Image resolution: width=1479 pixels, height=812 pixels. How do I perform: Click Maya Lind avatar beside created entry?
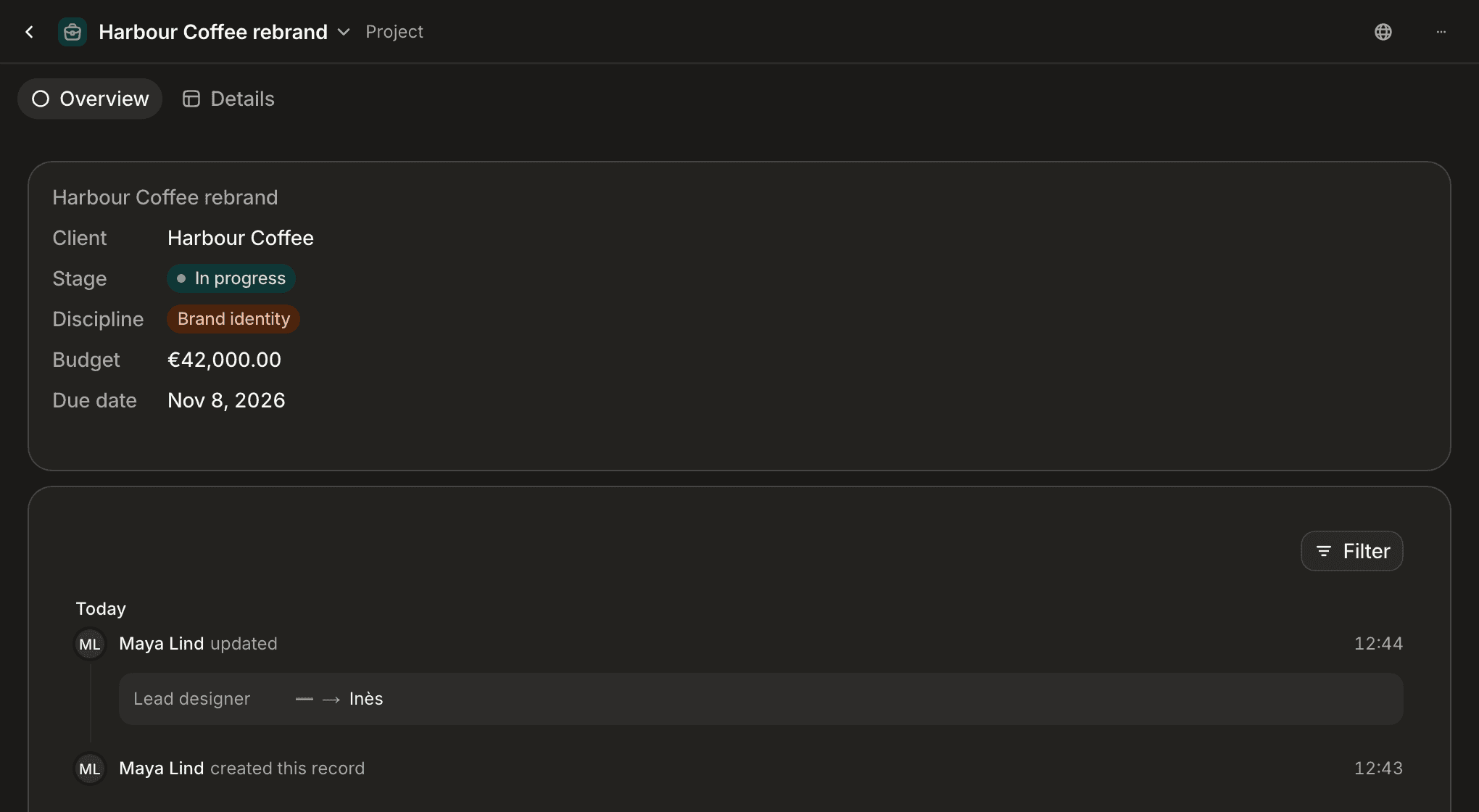click(90, 768)
